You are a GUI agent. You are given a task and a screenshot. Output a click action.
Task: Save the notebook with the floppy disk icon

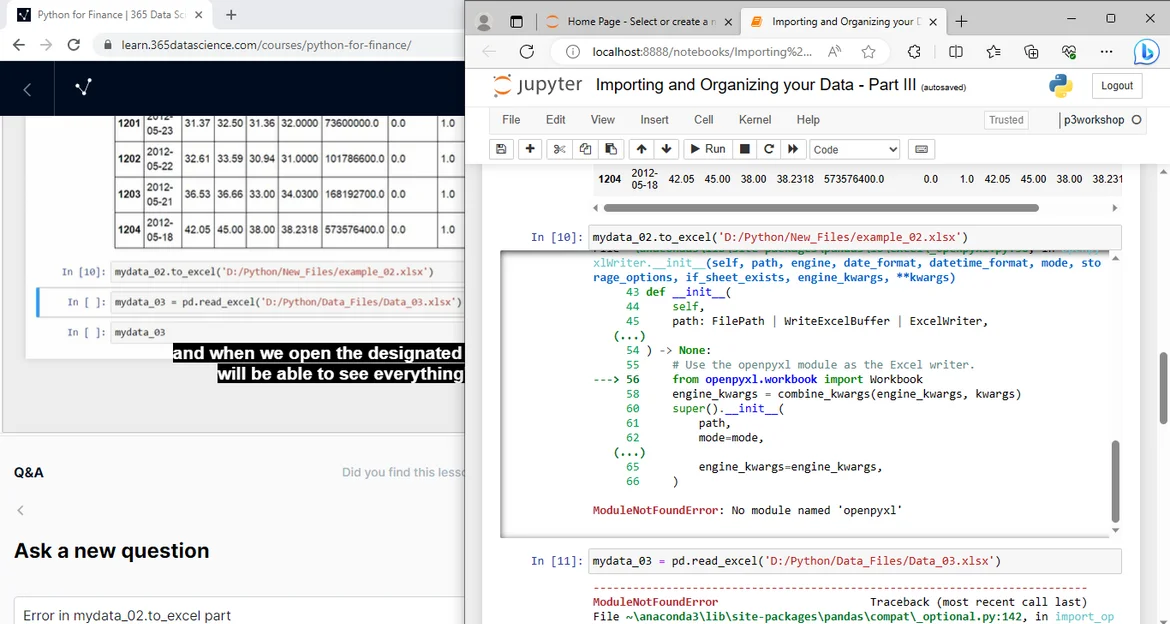point(502,149)
